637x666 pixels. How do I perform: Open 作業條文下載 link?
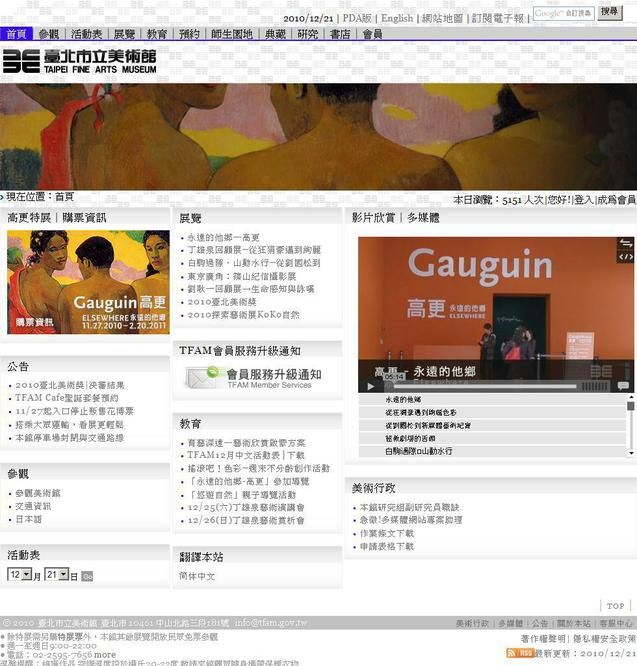[386, 533]
